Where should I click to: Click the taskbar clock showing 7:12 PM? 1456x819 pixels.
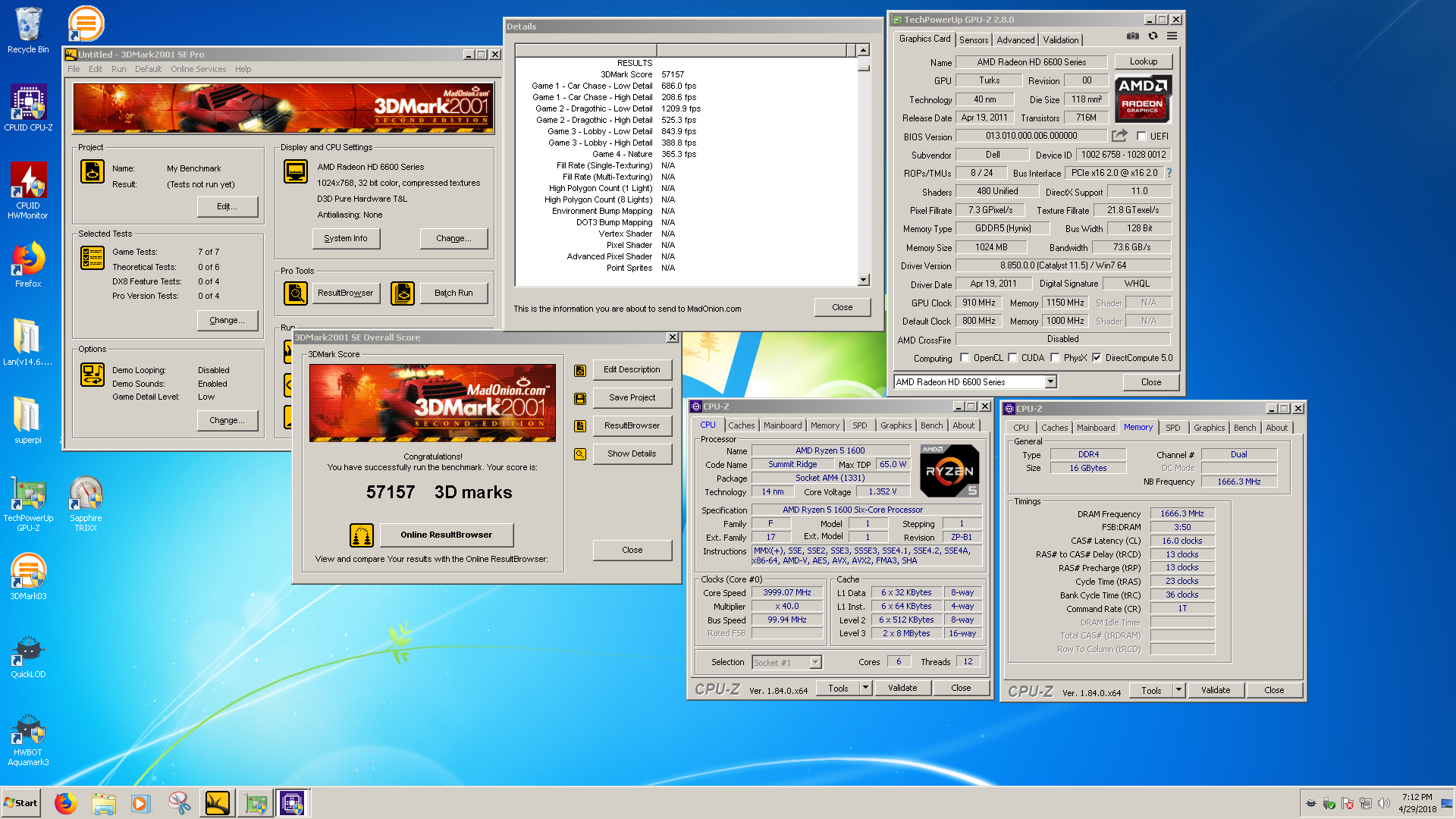coord(1417,803)
